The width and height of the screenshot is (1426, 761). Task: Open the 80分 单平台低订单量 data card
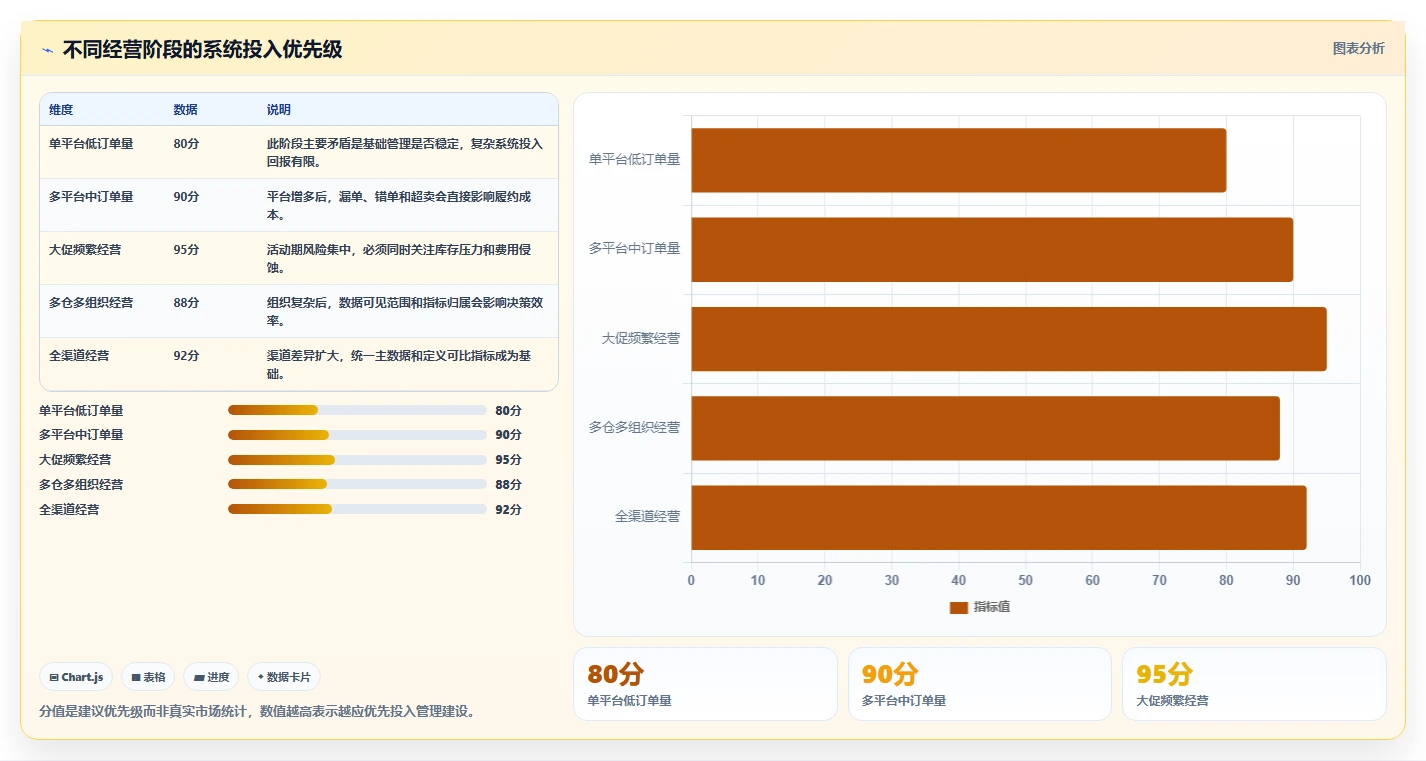coord(705,684)
